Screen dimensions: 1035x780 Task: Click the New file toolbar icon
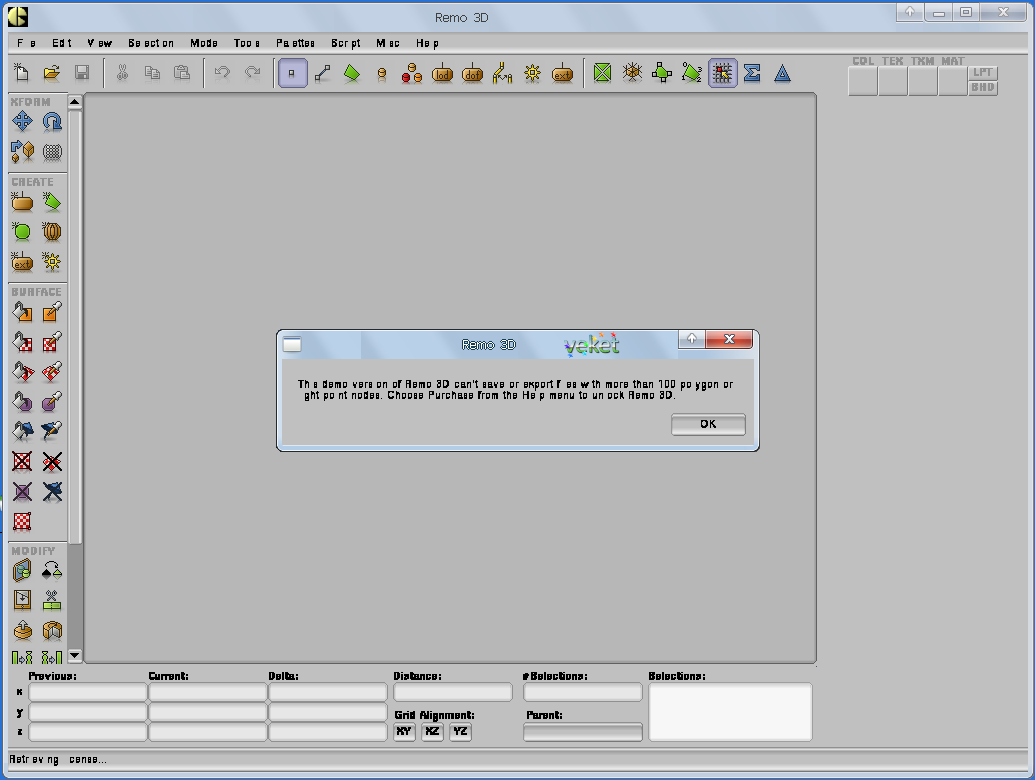pyautogui.click(x=22, y=73)
